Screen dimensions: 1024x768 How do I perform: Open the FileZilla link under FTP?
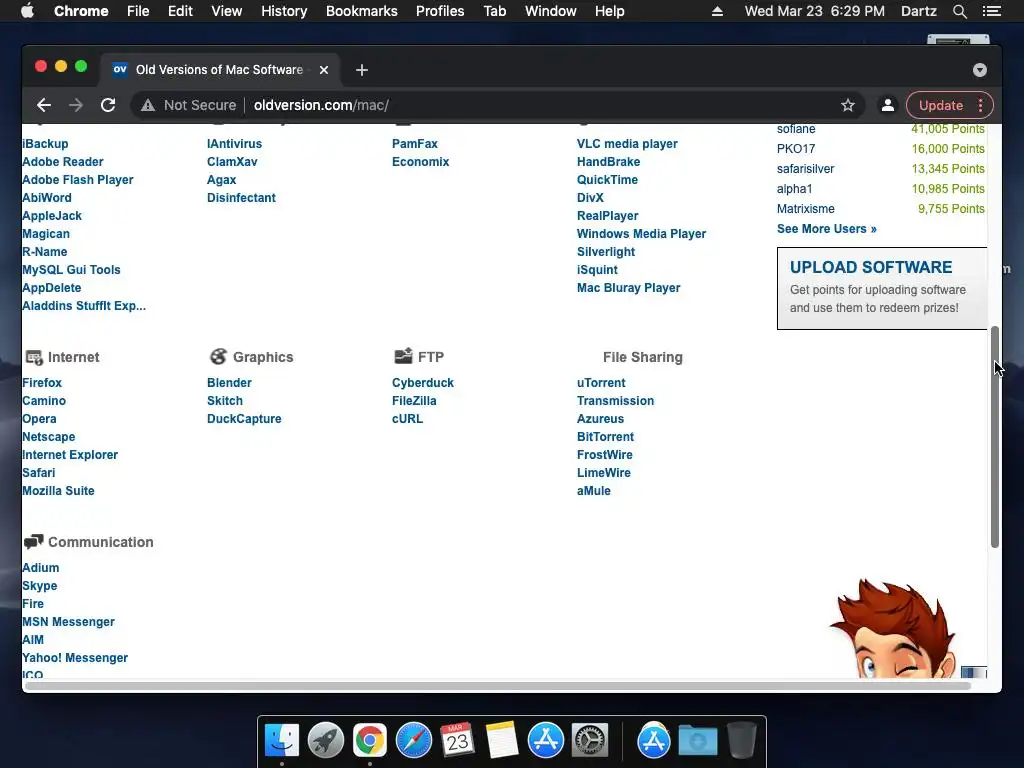pos(414,401)
